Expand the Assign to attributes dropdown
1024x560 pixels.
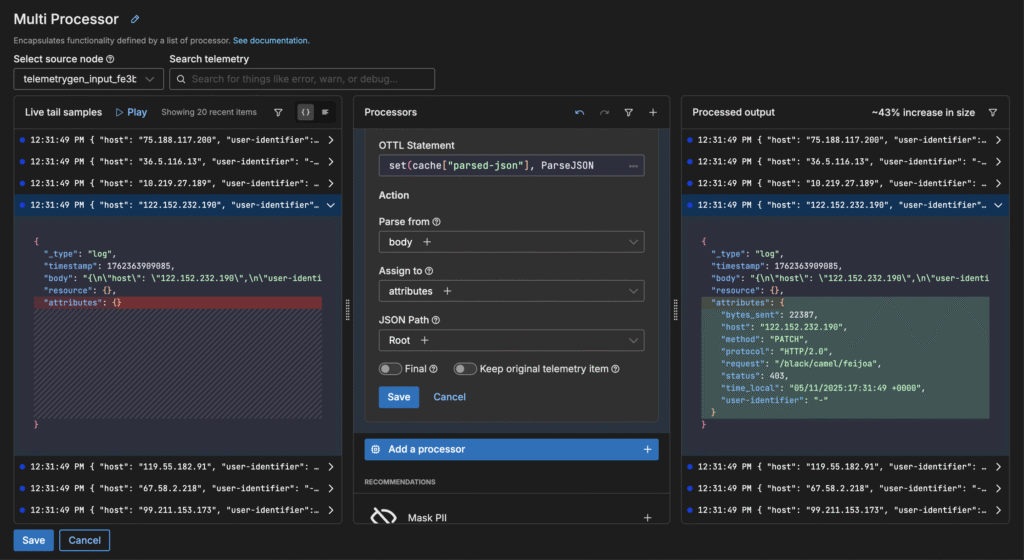point(511,291)
